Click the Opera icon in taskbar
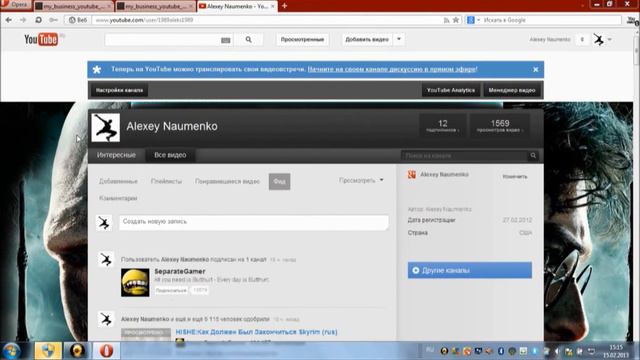The width and height of the screenshot is (640, 360). point(106,351)
